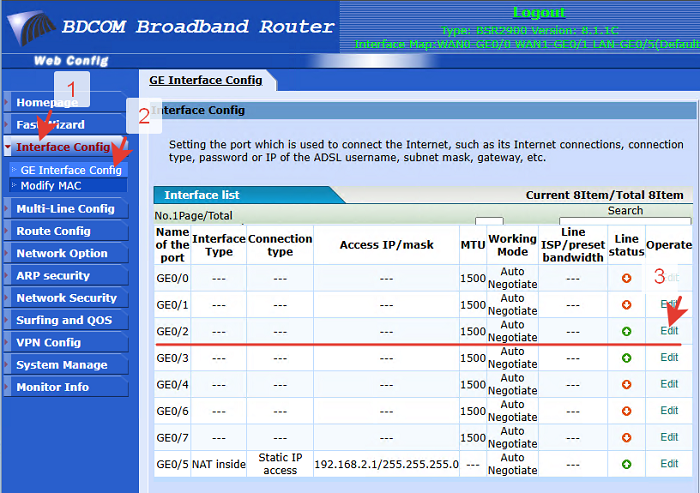Click the Line status column header
The image size is (700, 493).
pyautogui.click(x=626, y=245)
